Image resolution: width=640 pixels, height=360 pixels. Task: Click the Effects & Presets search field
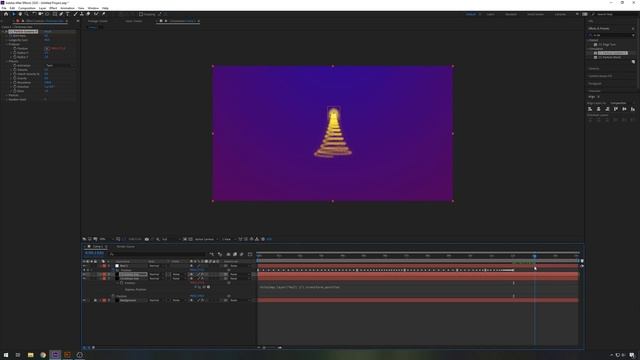(611, 35)
